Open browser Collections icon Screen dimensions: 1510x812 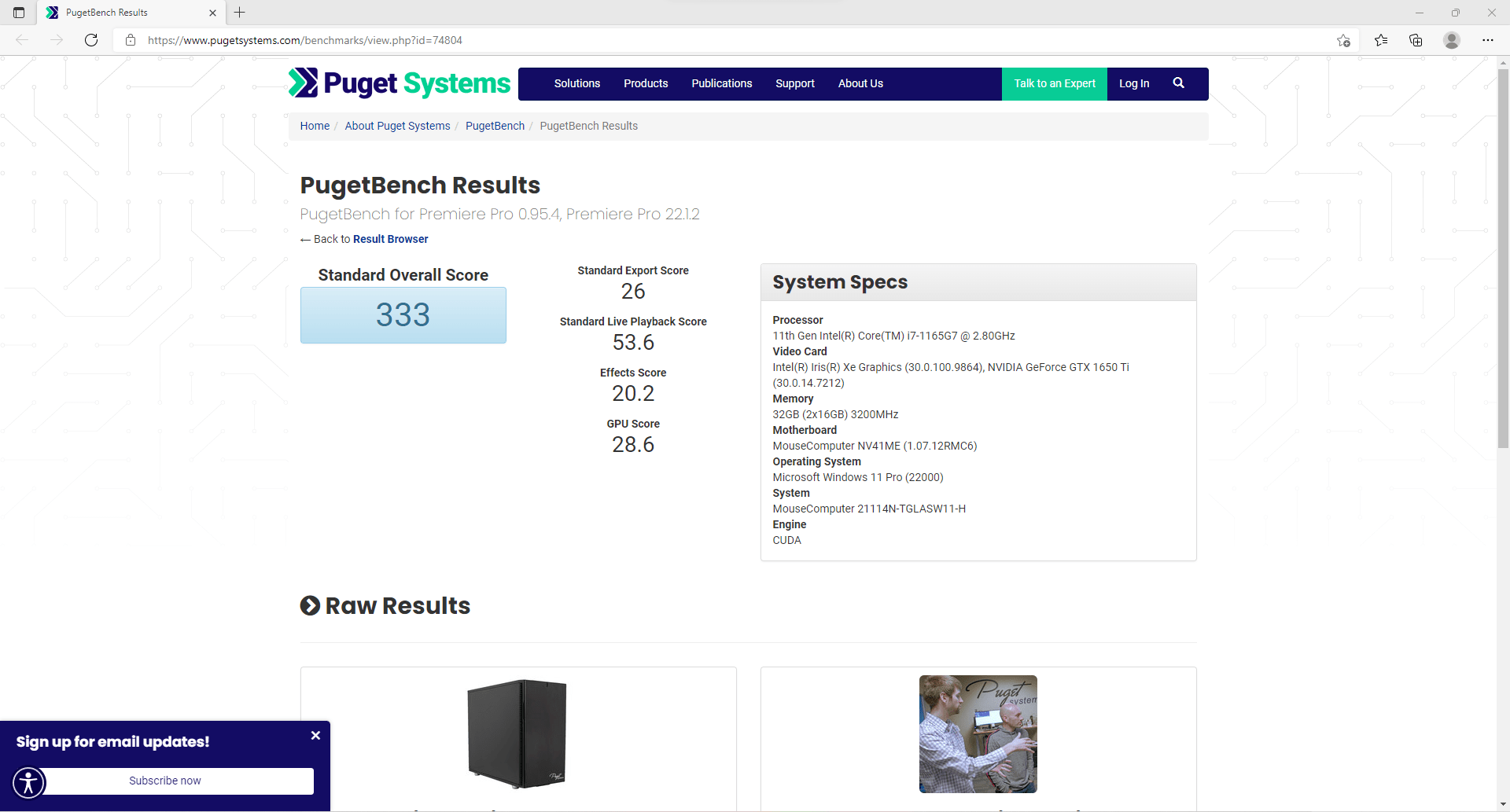tap(1416, 40)
